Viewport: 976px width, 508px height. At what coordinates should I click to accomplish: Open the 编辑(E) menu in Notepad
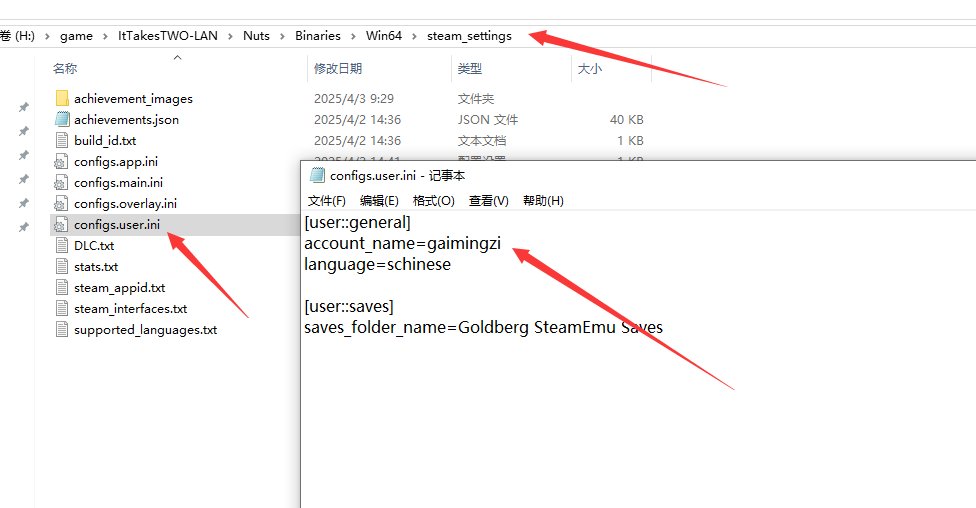[379, 201]
